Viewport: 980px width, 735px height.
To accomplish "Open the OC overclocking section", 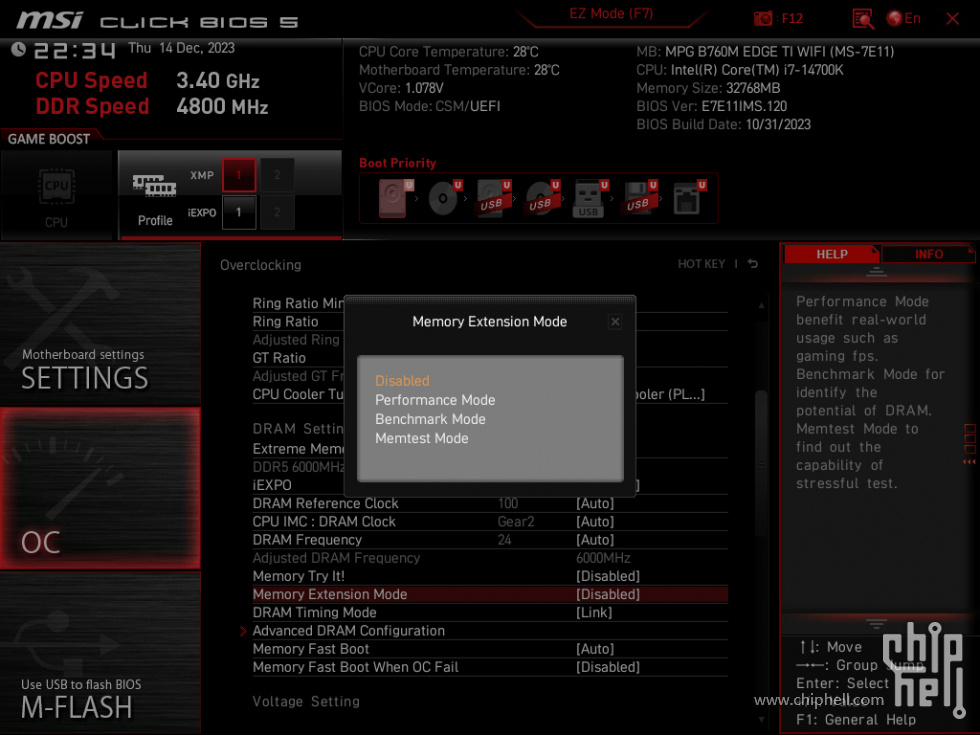I will [x=100, y=488].
